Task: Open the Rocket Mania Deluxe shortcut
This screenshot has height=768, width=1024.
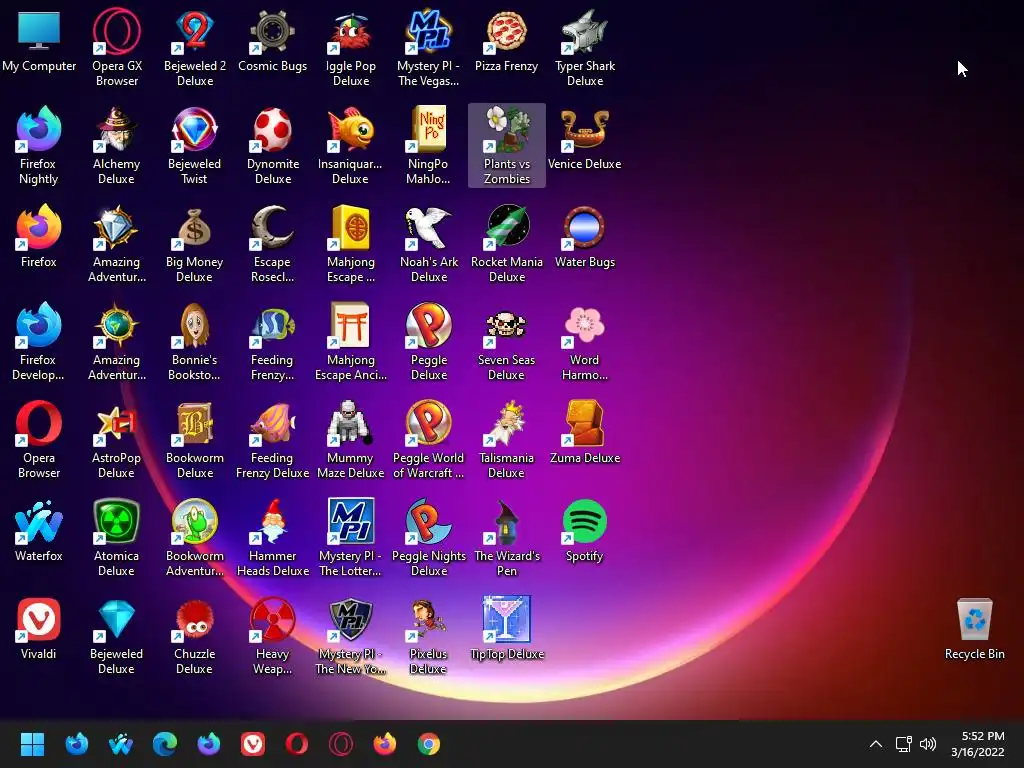Action: 507,243
